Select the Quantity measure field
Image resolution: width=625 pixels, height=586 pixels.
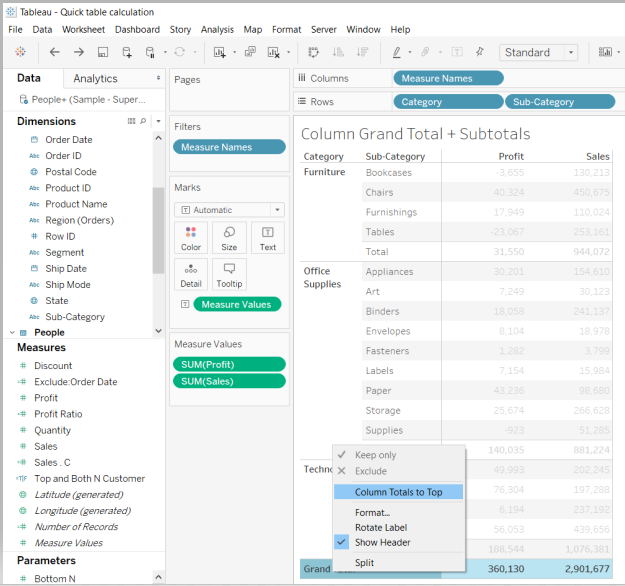pos(52,430)
